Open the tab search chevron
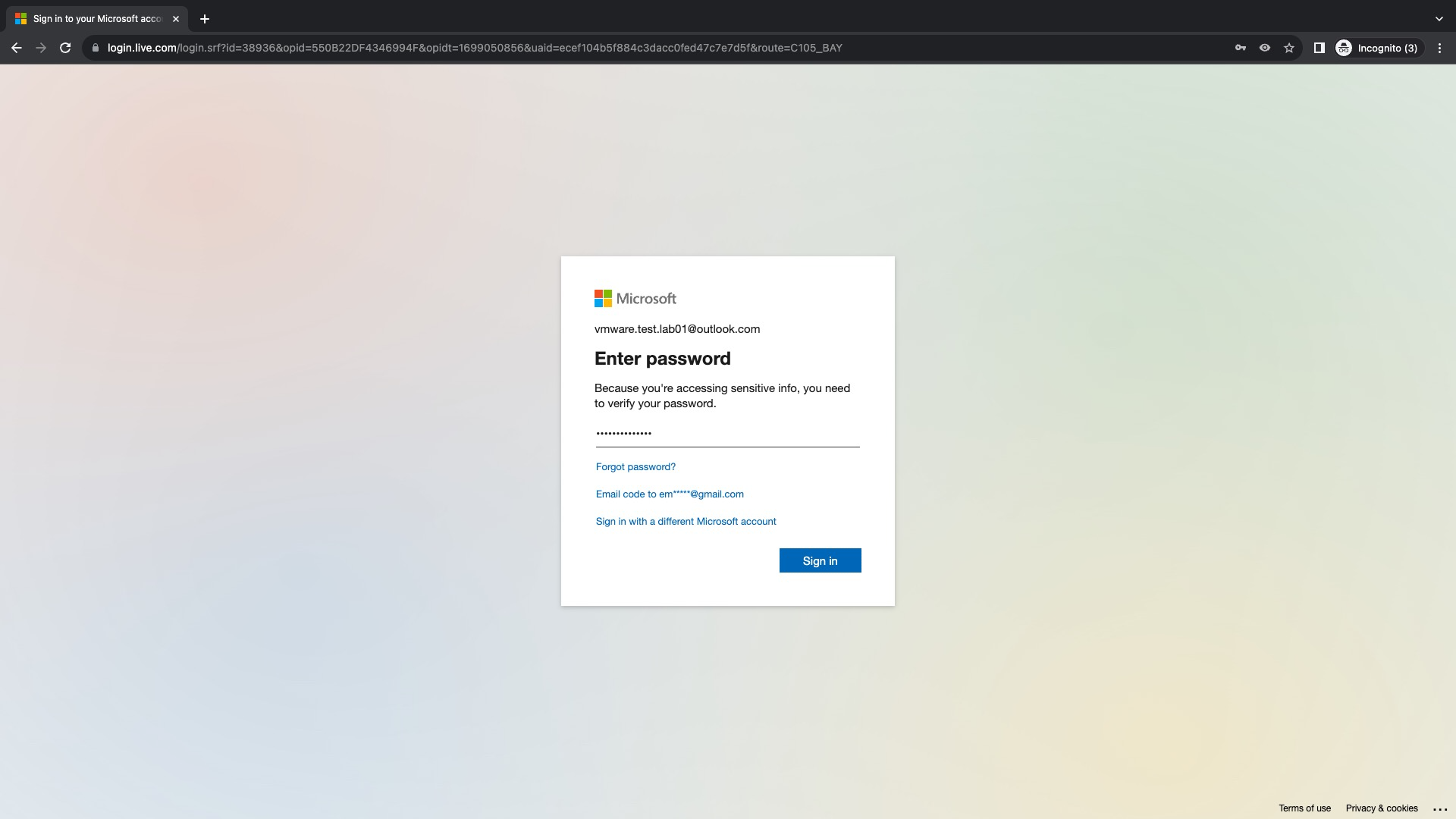Viewport: 1456px width, 819px height. pos(1439,19)
